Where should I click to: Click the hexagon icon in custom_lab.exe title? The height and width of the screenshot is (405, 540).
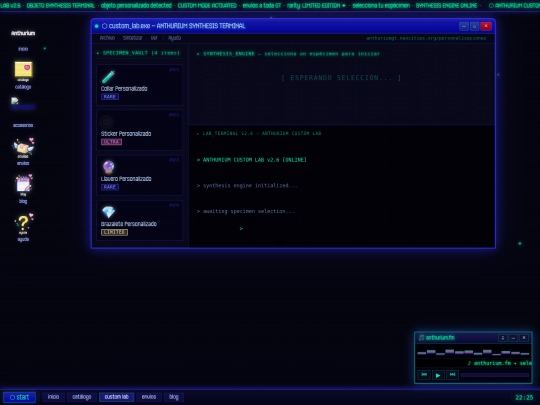[x=104, y=26]
